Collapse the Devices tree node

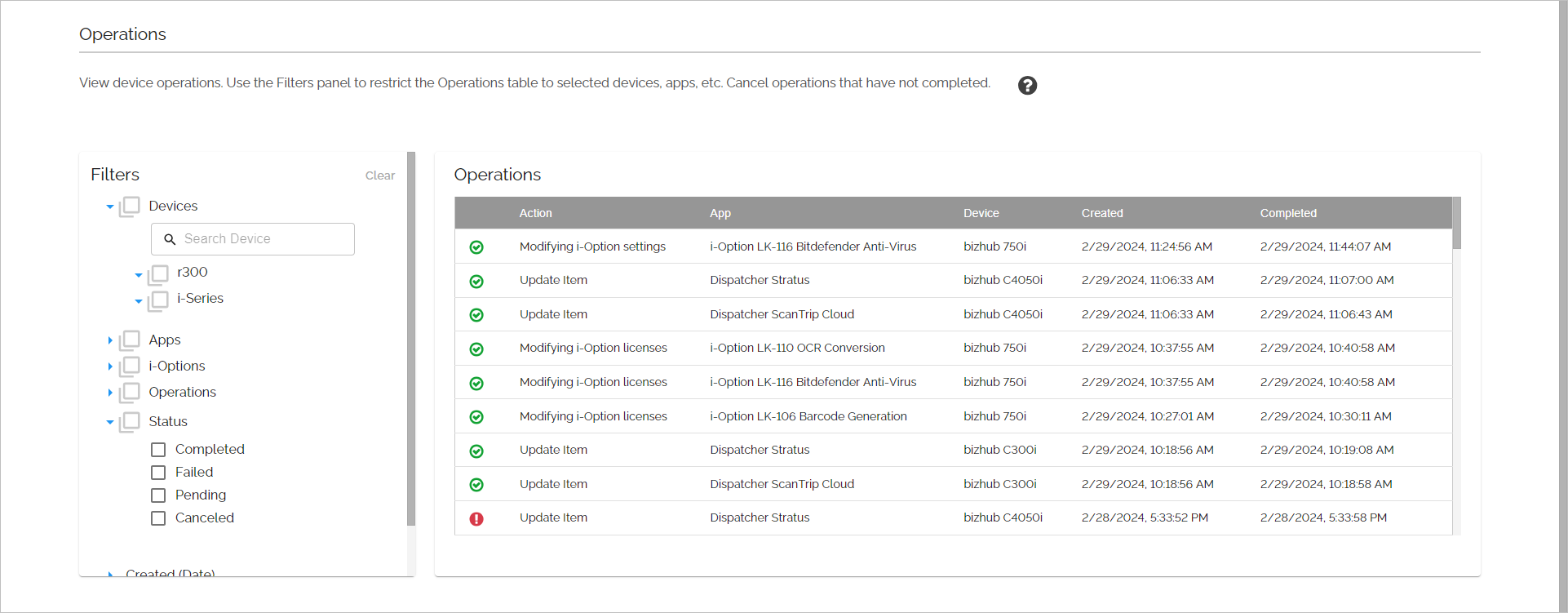(110, 207)
